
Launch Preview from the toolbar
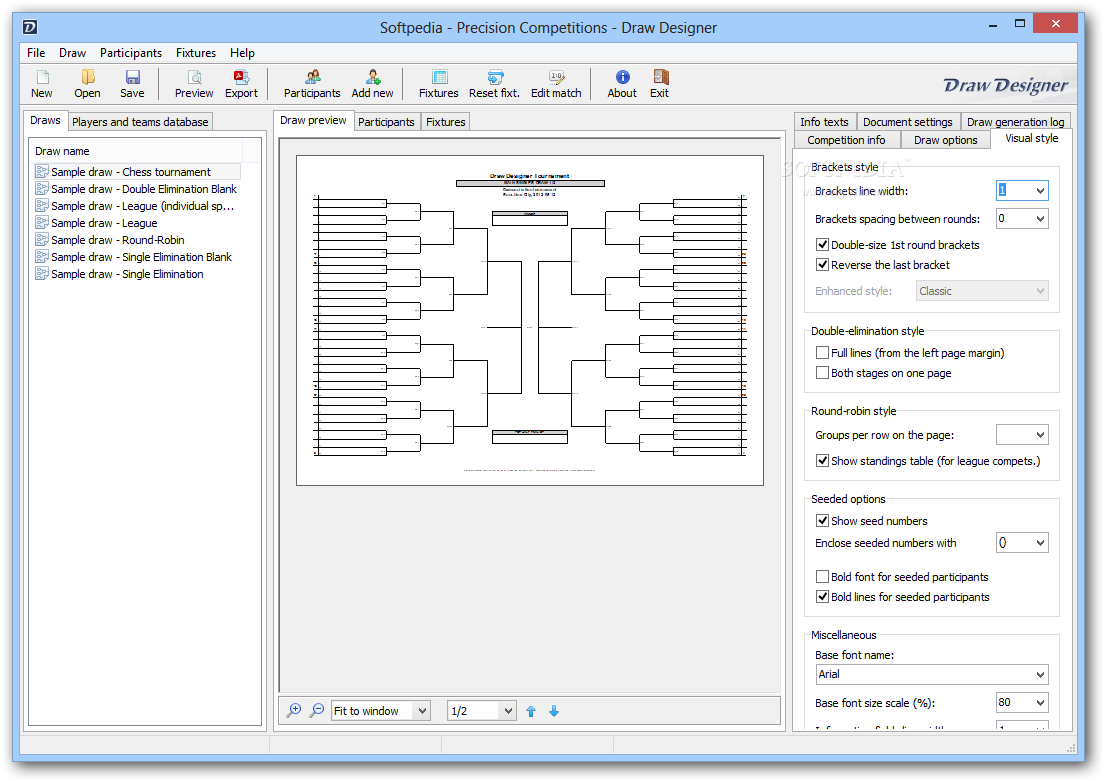pos(194,84)
